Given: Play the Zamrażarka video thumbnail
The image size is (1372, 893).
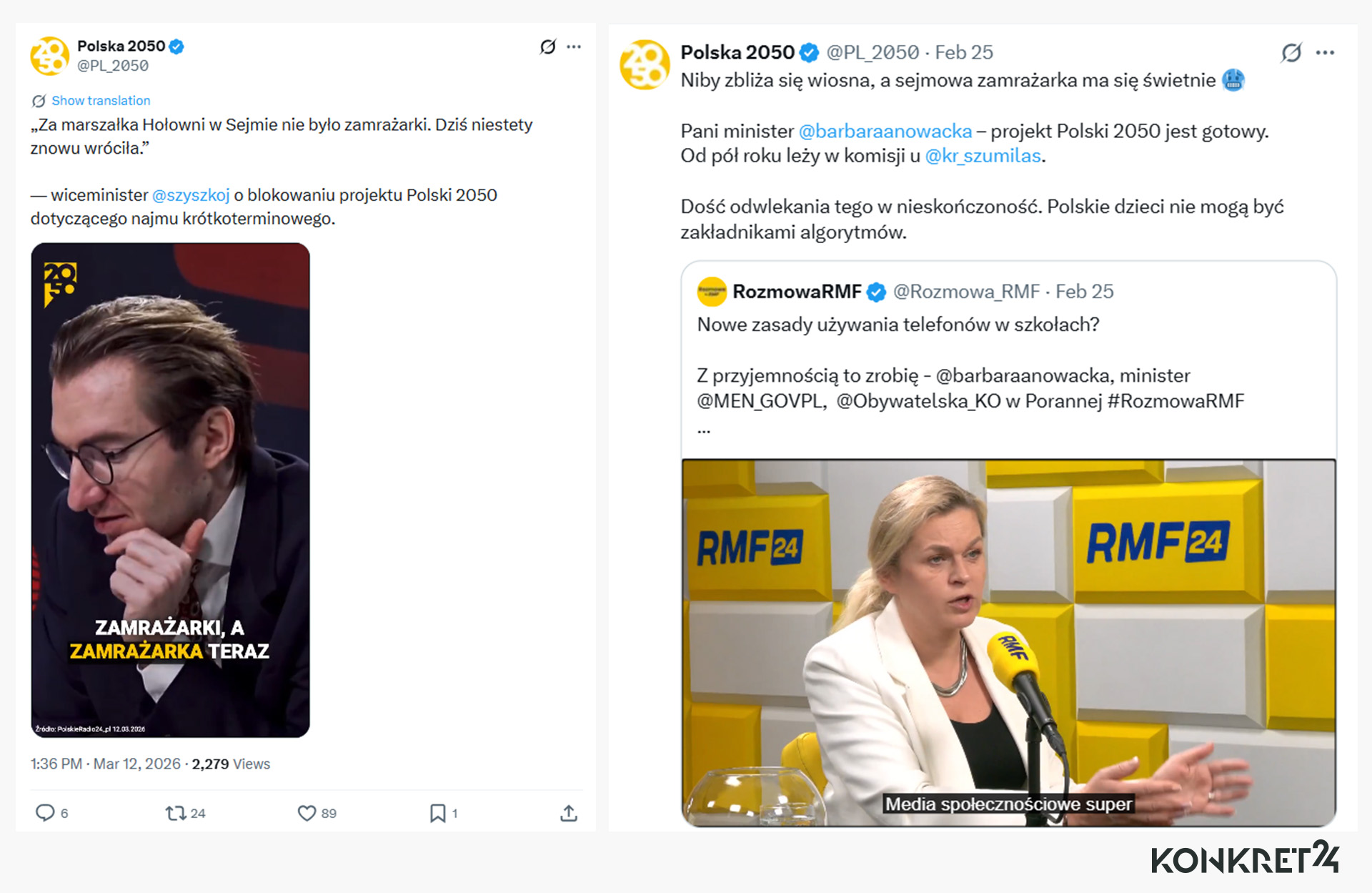Looking at the screenshot, I should point(170,490).
